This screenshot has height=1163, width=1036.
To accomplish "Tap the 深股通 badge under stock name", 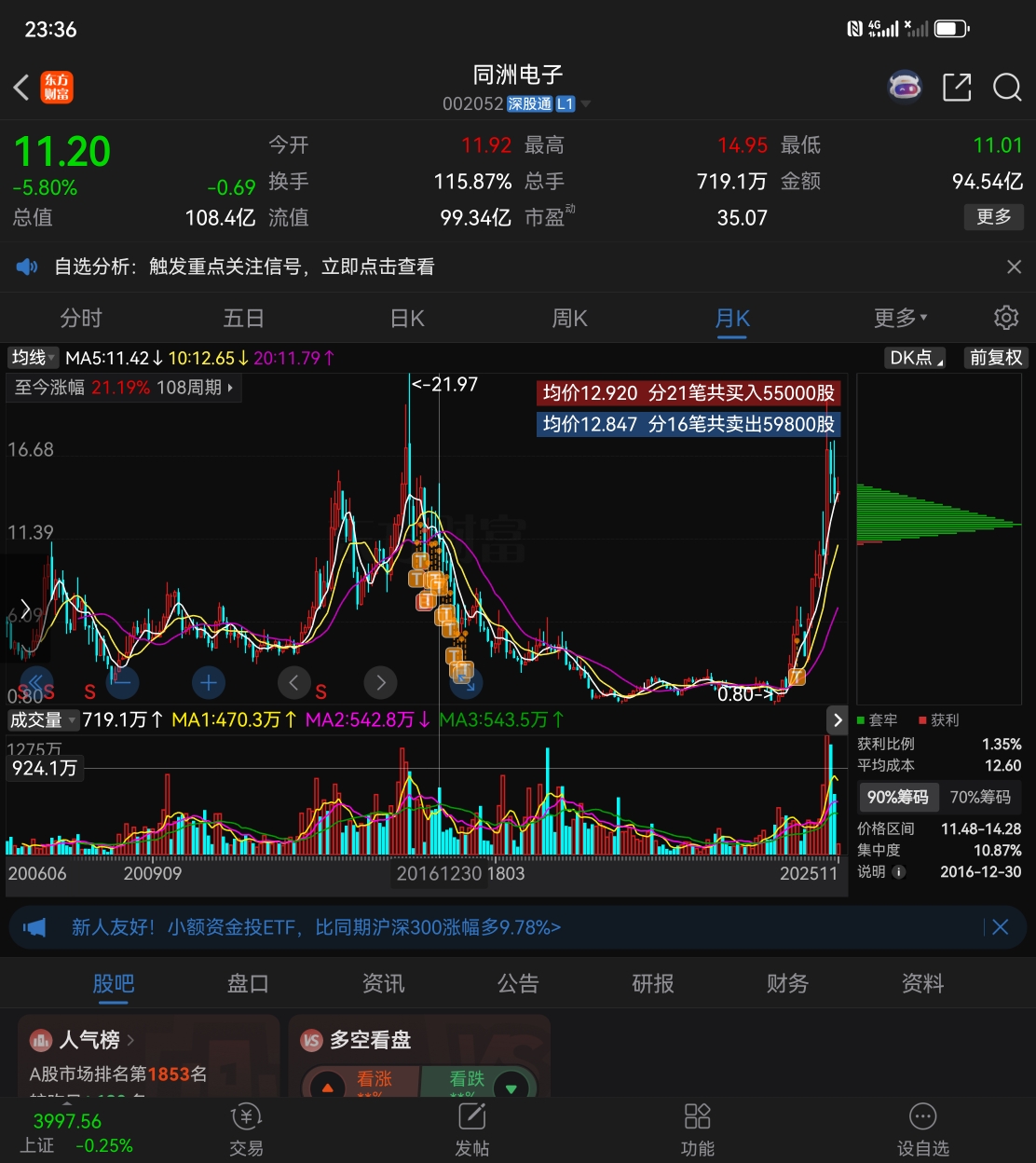I will (x=530, y=104).
